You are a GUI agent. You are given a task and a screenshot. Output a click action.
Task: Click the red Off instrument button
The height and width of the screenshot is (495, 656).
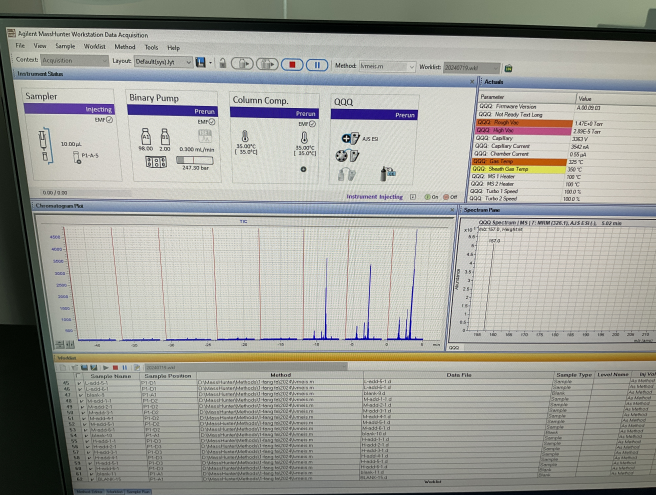pos(450,197)
